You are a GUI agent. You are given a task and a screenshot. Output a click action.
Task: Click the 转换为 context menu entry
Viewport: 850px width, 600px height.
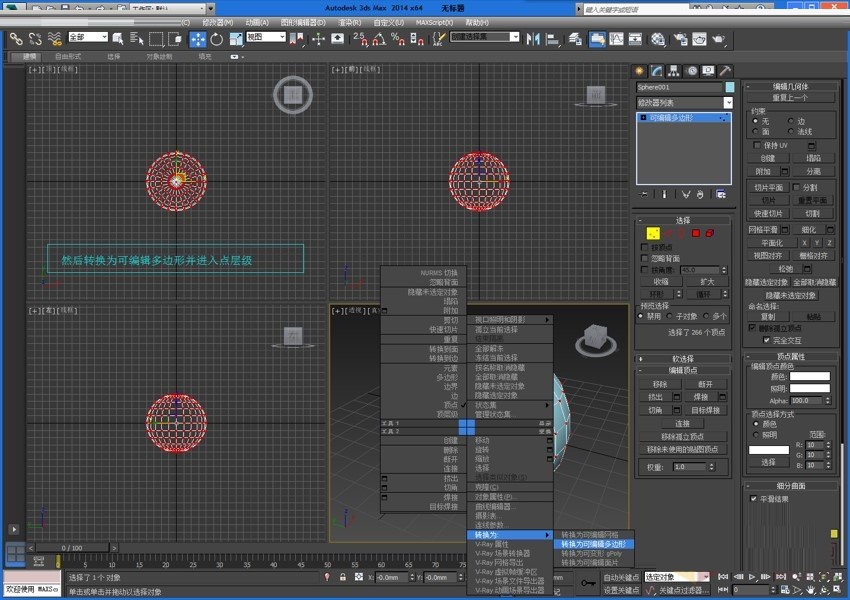pyautogui.click(x=510, y=535)
